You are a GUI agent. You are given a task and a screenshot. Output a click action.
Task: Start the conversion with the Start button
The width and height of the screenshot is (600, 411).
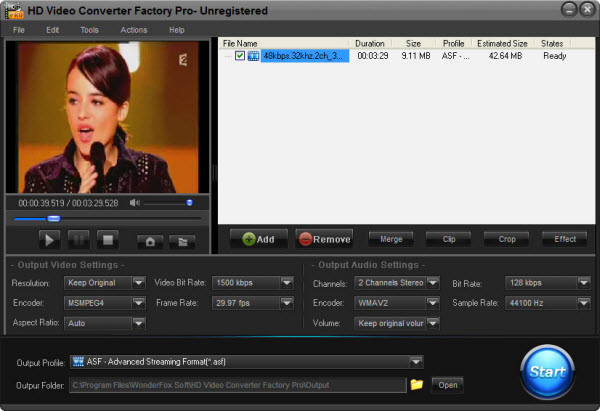point(547,372)
